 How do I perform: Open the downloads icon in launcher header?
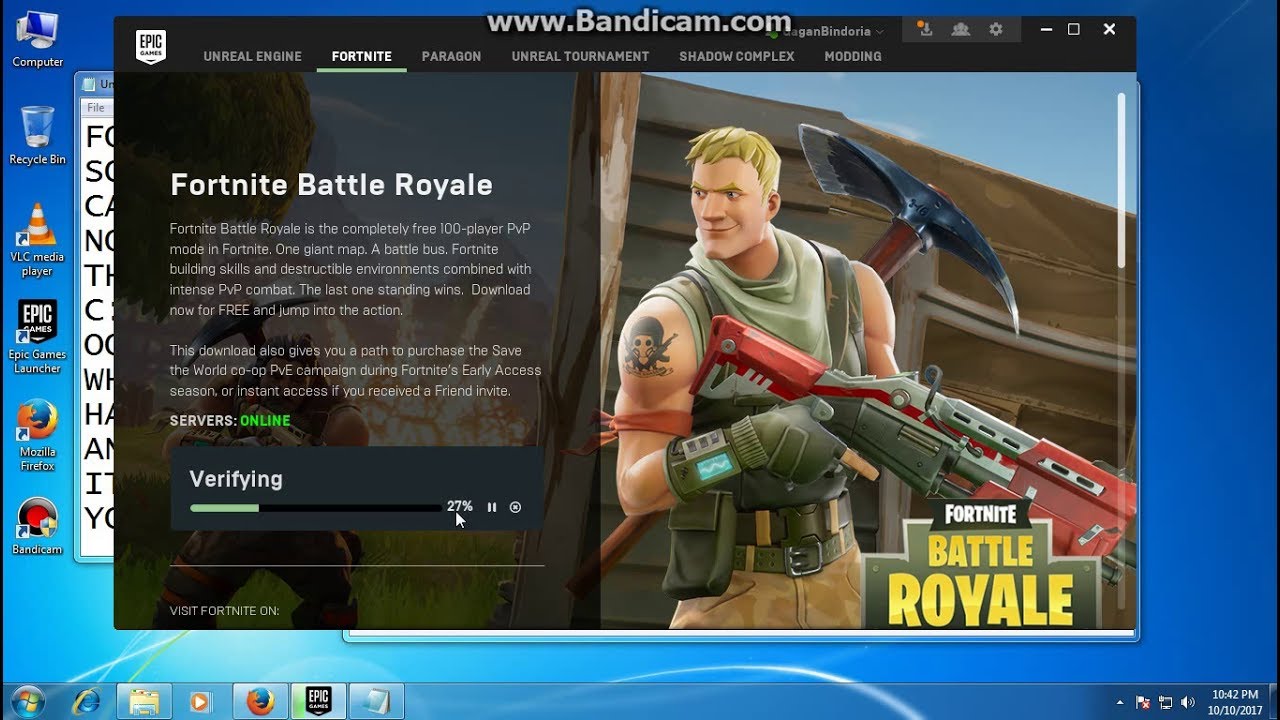[x=926, y=30]
